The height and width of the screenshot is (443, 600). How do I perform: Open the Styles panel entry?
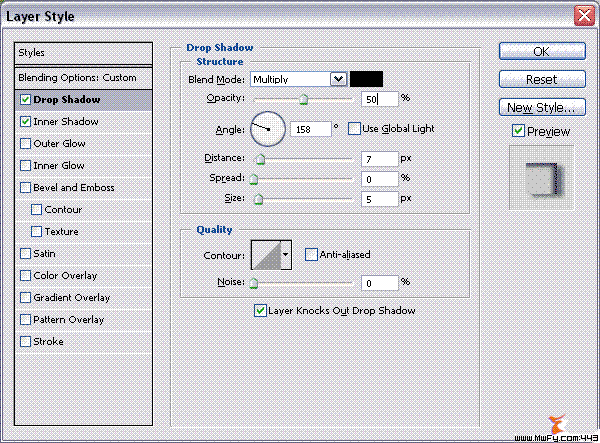[83, 53]
